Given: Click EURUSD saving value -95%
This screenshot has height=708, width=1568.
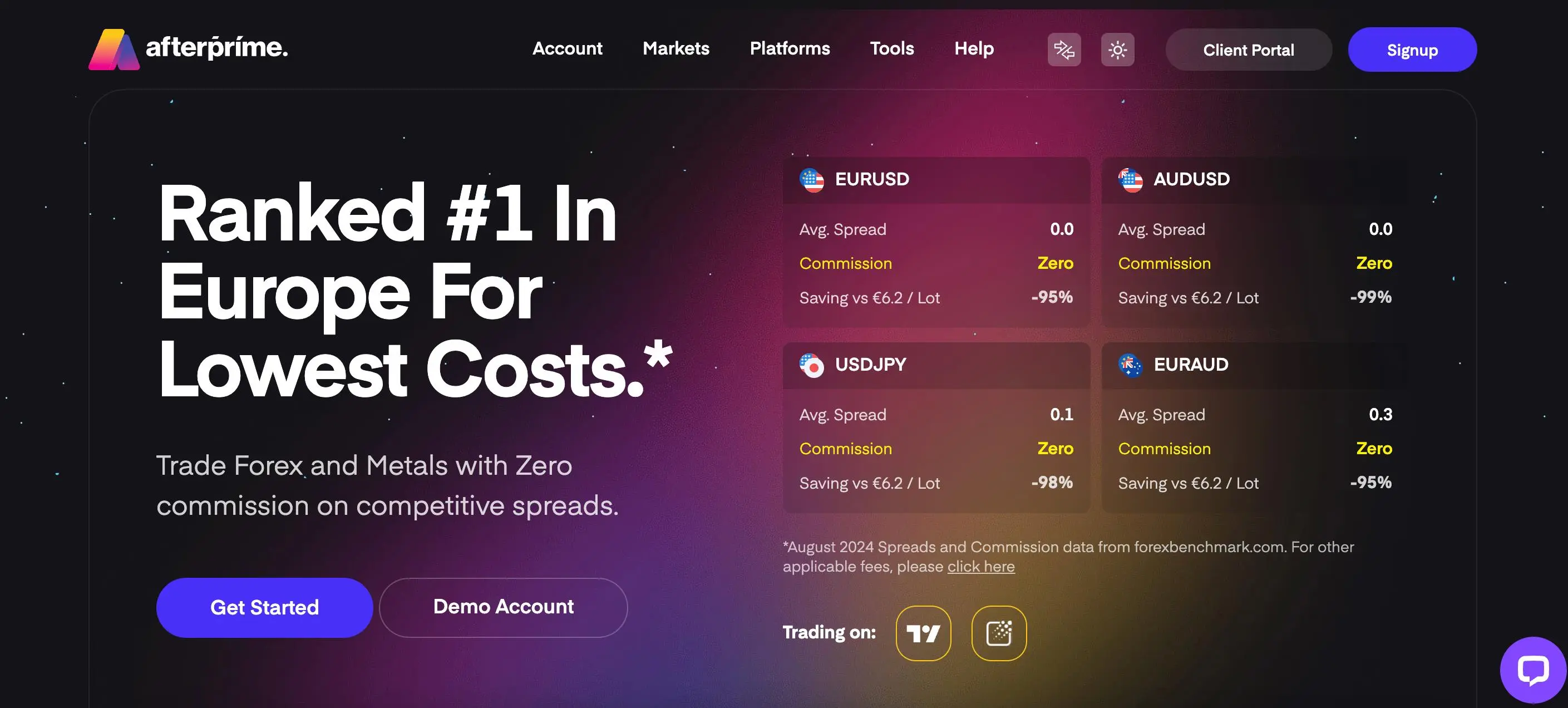Looking at the screenshot, I should 1052,297.
